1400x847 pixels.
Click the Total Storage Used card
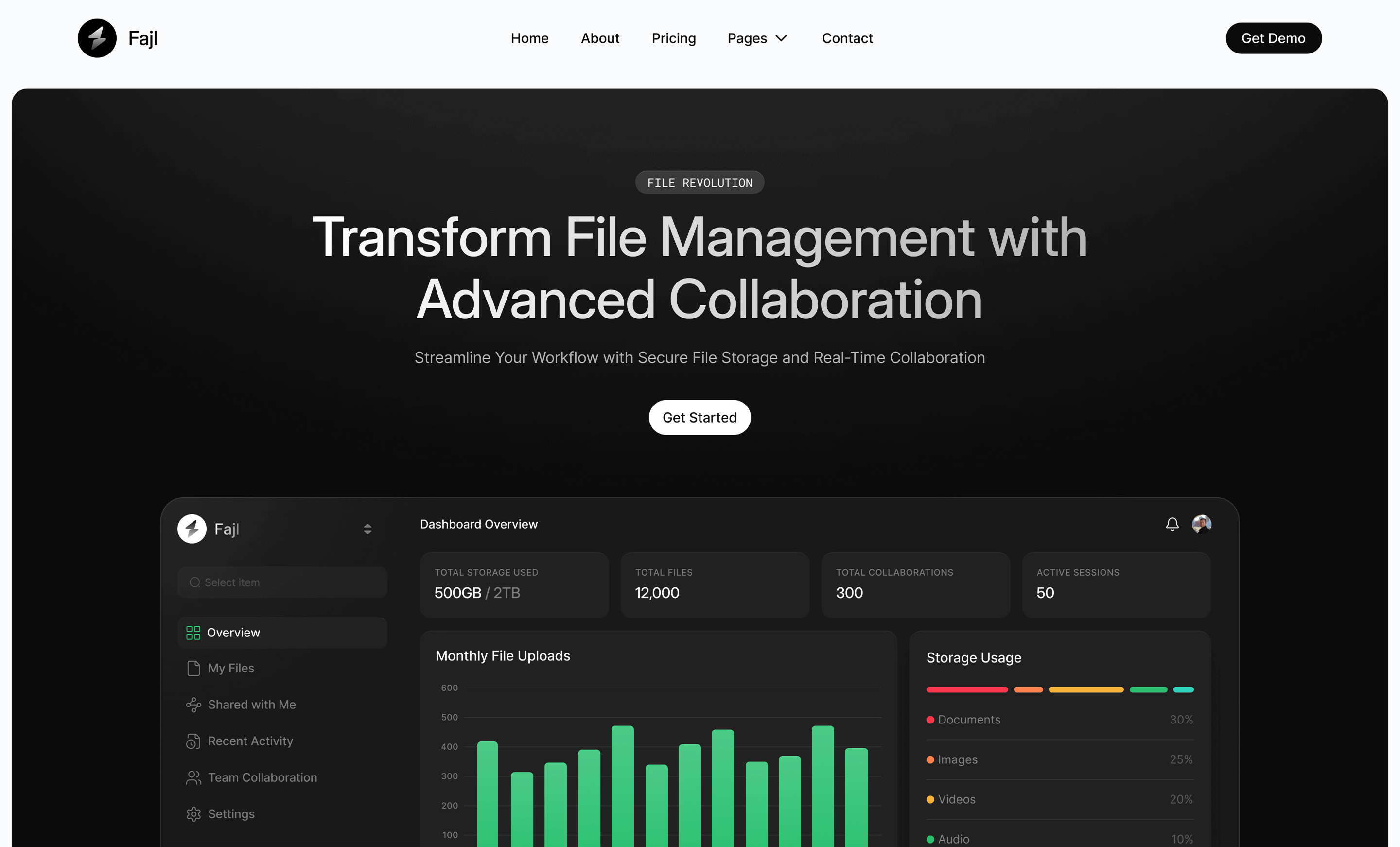point(514,585)
